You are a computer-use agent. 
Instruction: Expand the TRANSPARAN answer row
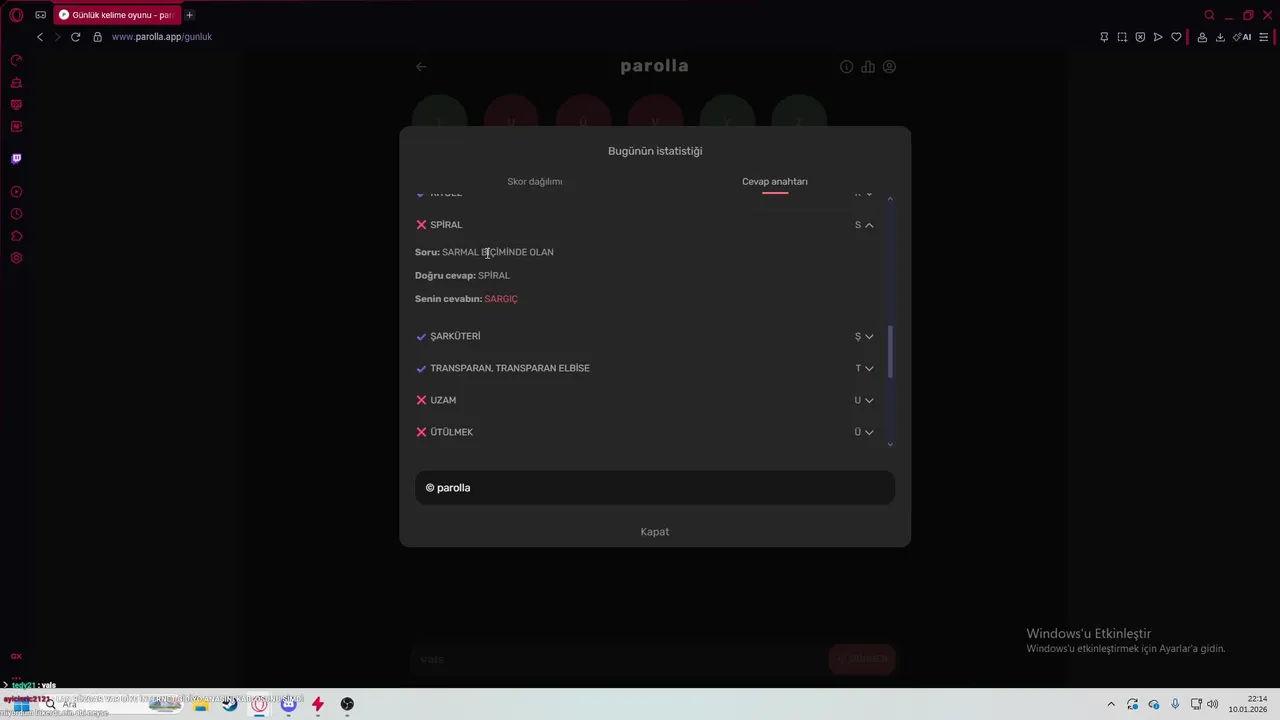pos(869,369)
